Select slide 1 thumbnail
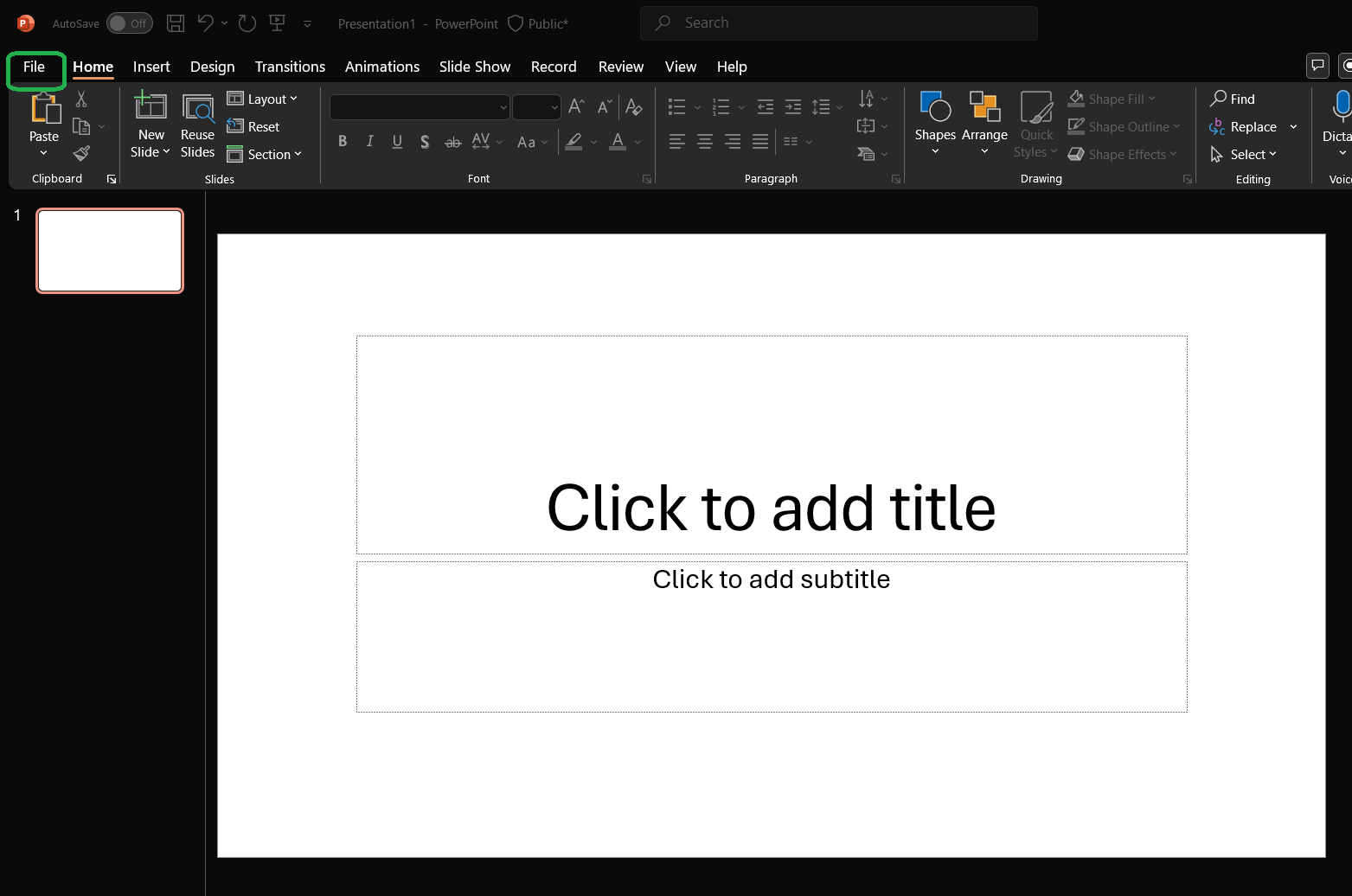 tap(110, 251)
